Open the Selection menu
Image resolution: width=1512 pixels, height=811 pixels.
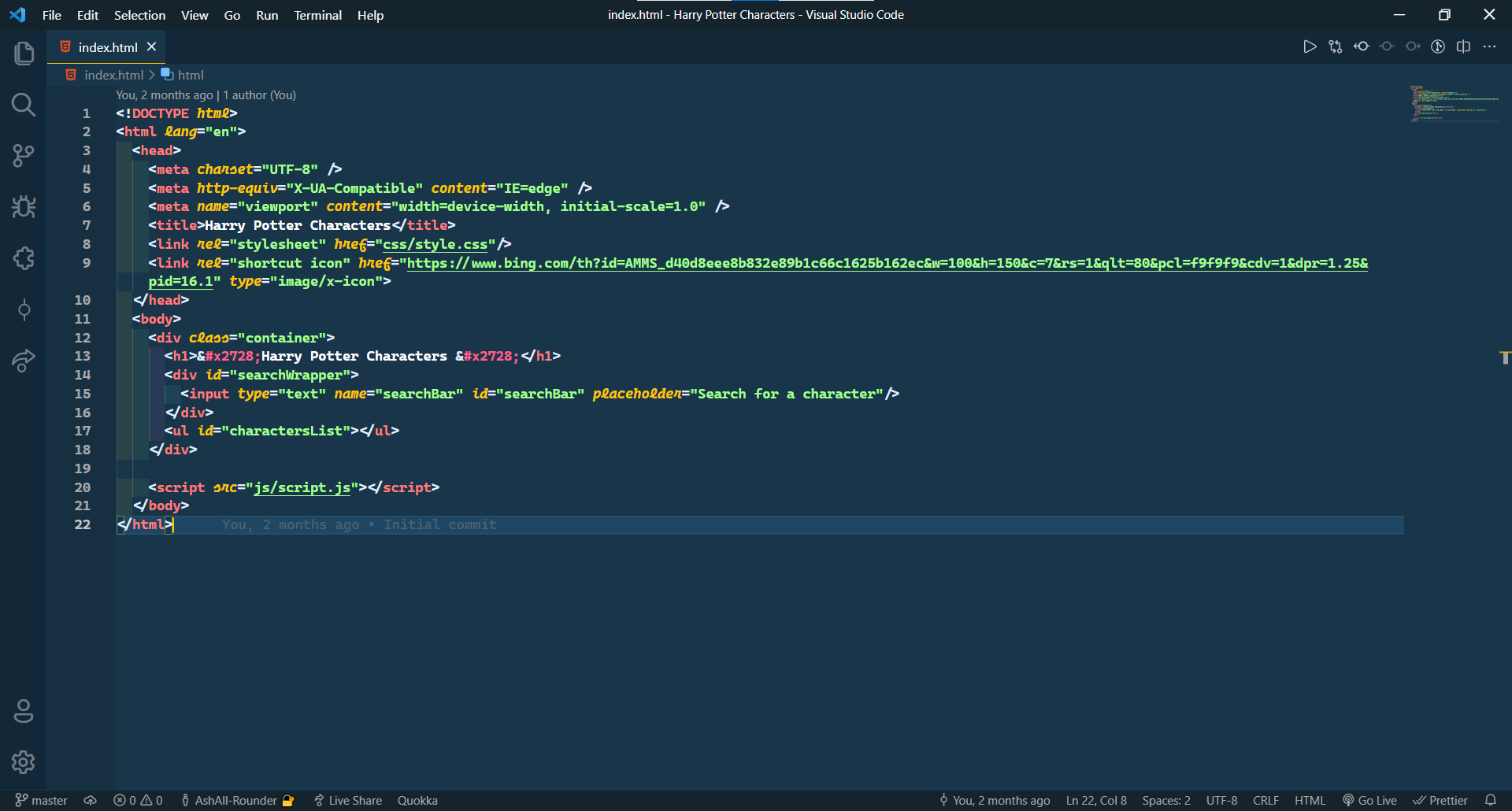click(139, 15)
